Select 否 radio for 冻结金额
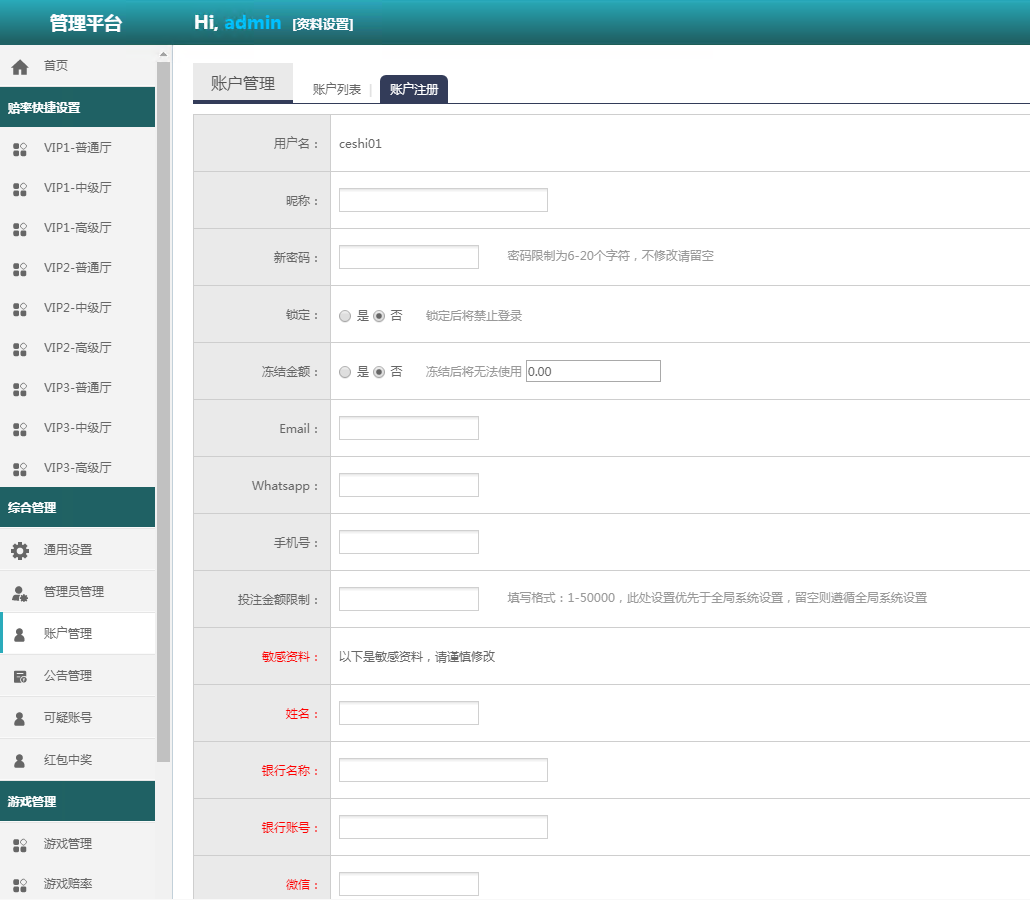Screen dimensions: 1030x900 coord(379,372)
